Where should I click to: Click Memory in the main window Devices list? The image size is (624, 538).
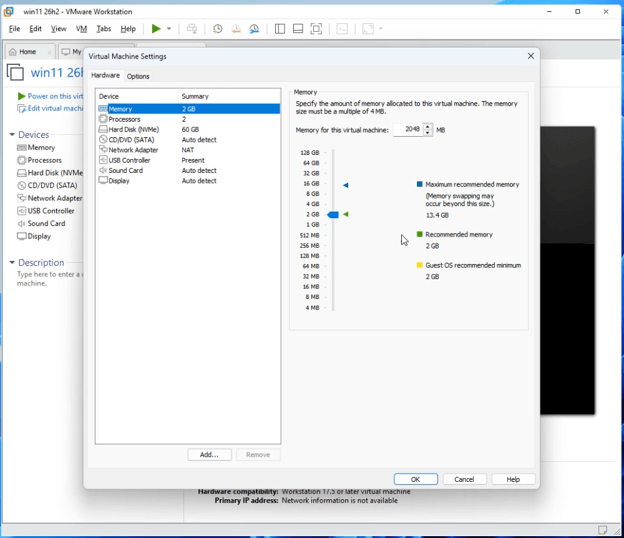tap(36, 148)
